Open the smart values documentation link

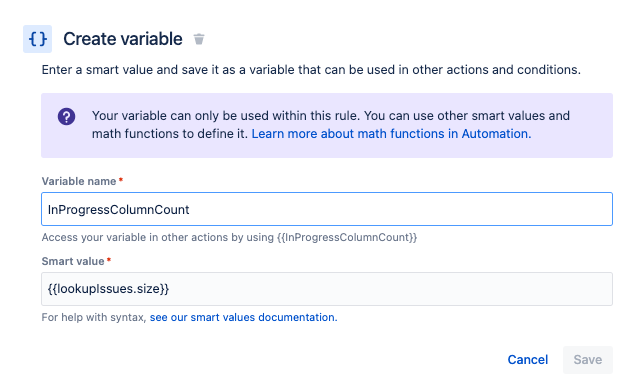pos(243,317)
